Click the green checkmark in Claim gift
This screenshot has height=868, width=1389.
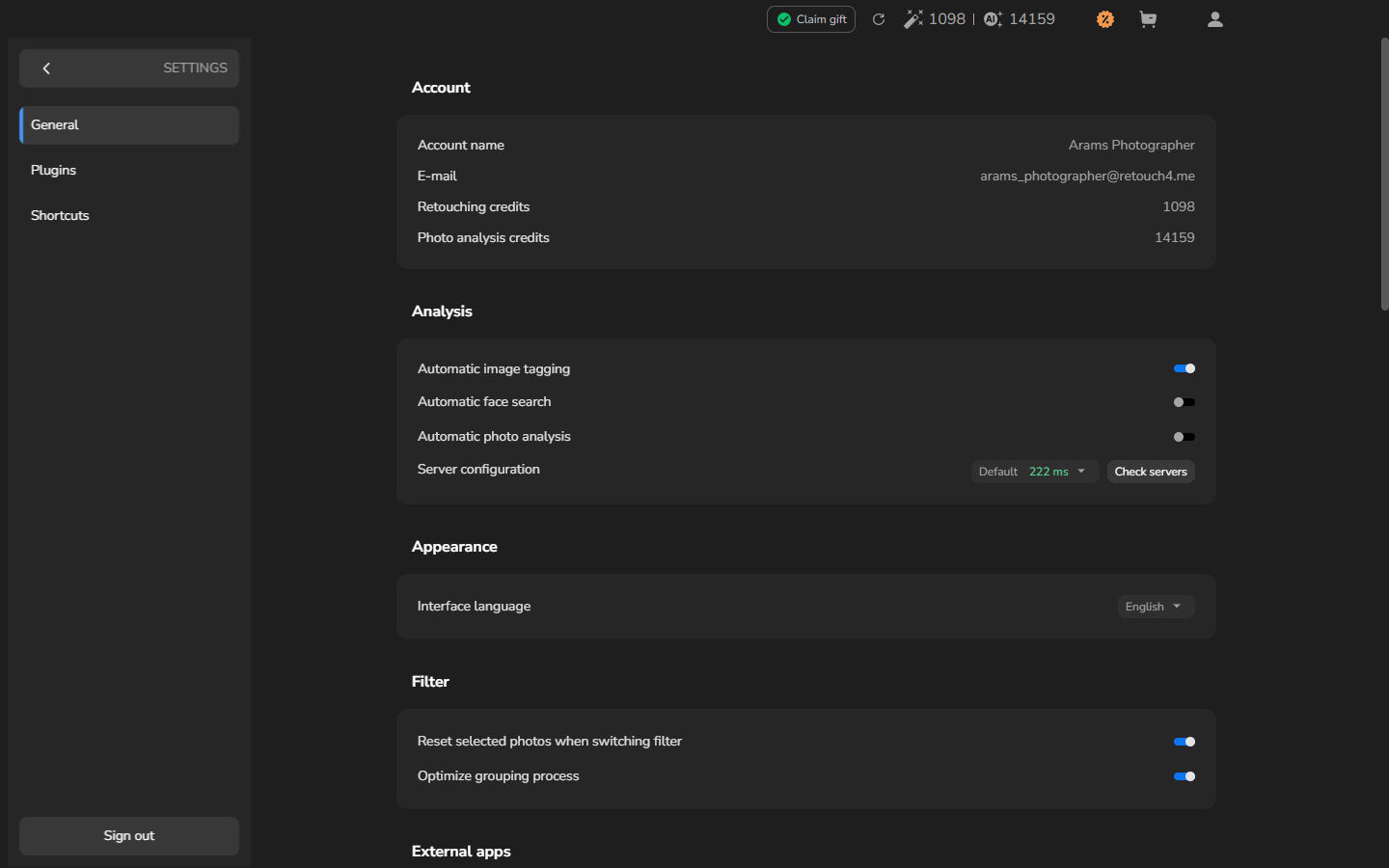pyautogui.click(x=784, y=19)
